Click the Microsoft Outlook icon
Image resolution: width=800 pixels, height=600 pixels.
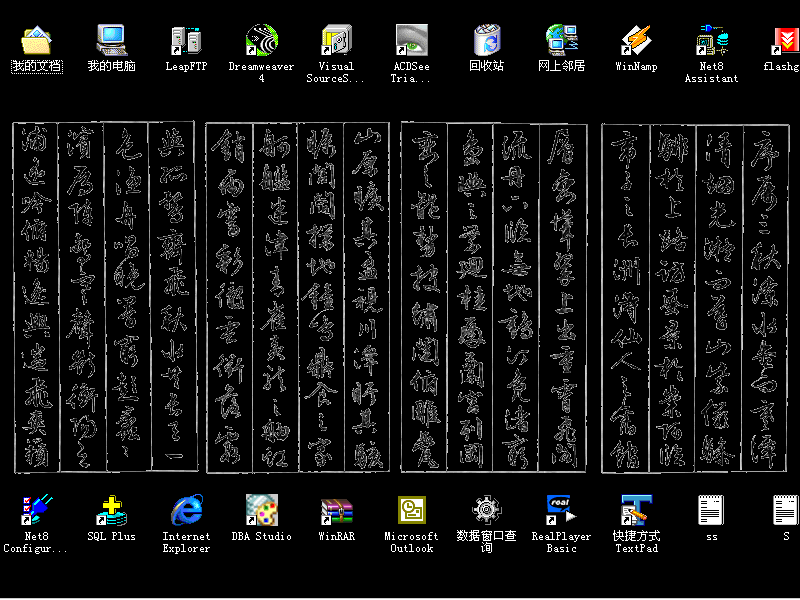coord(411,510)
